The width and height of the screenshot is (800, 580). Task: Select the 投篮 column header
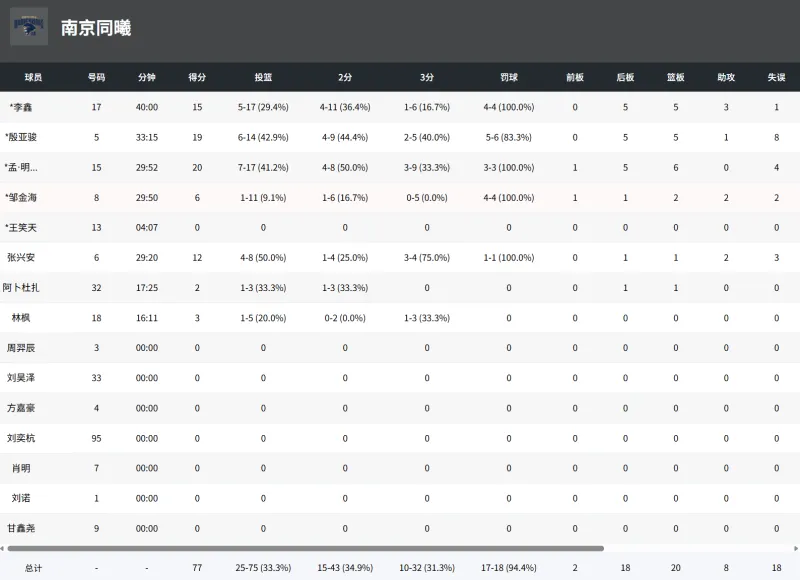click(263, 77)
